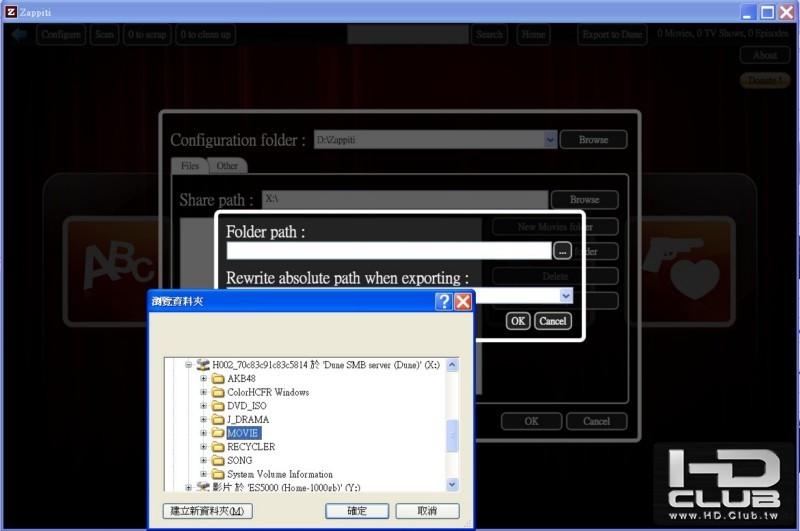Expand the SONG folder node
Screen dimensions: 800x531
pyautogui.click(x=204, y=460)
